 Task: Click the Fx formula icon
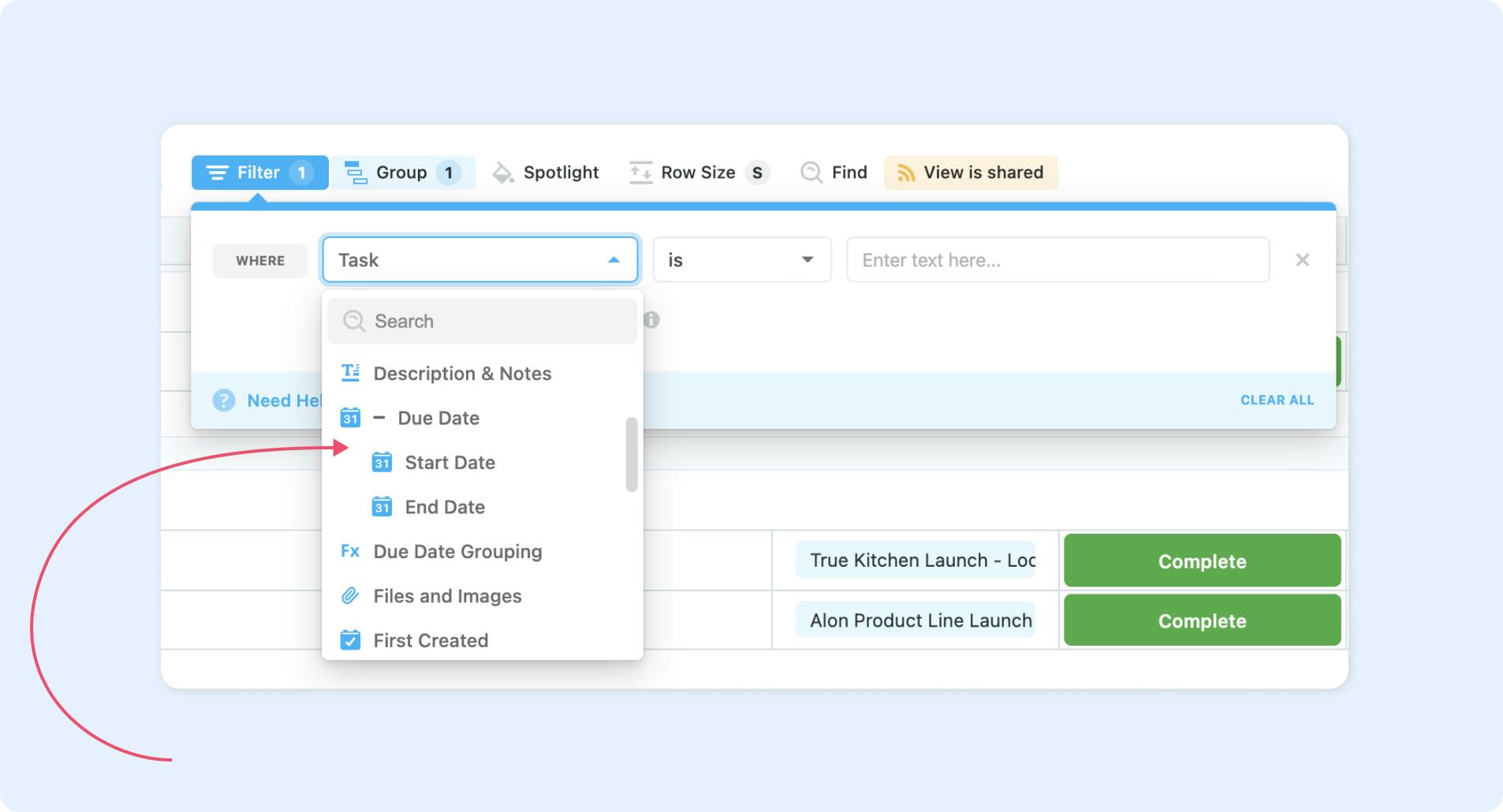[350, 551]
